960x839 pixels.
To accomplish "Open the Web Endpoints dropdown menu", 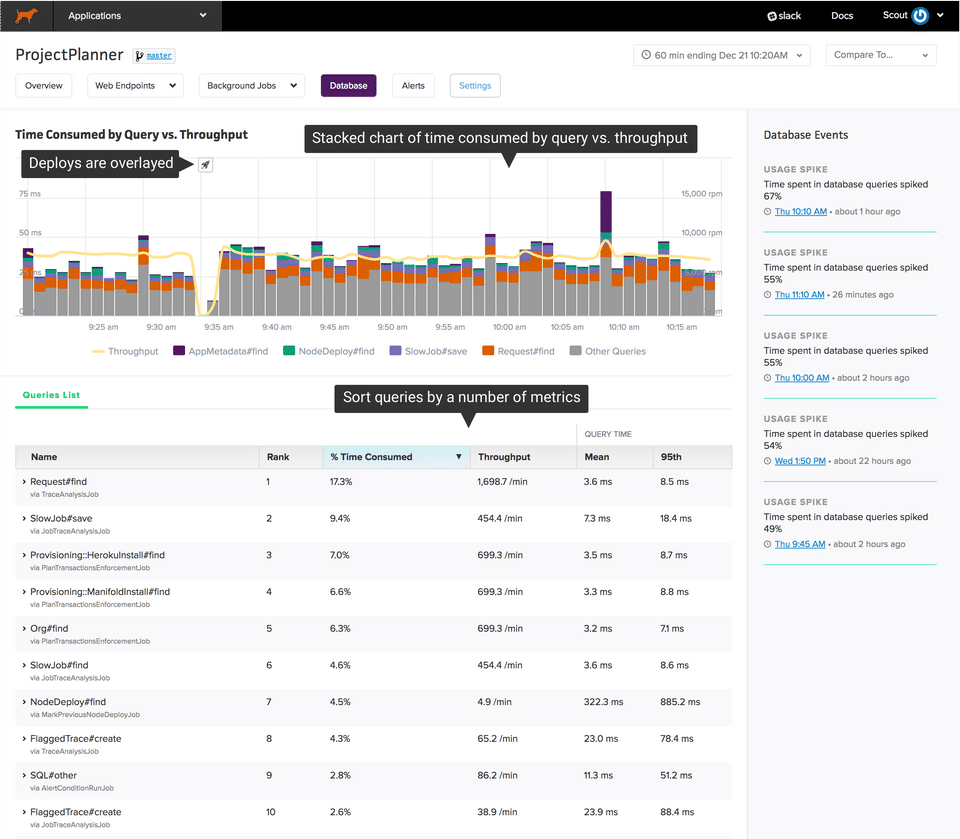I will (x=134, y=86).
